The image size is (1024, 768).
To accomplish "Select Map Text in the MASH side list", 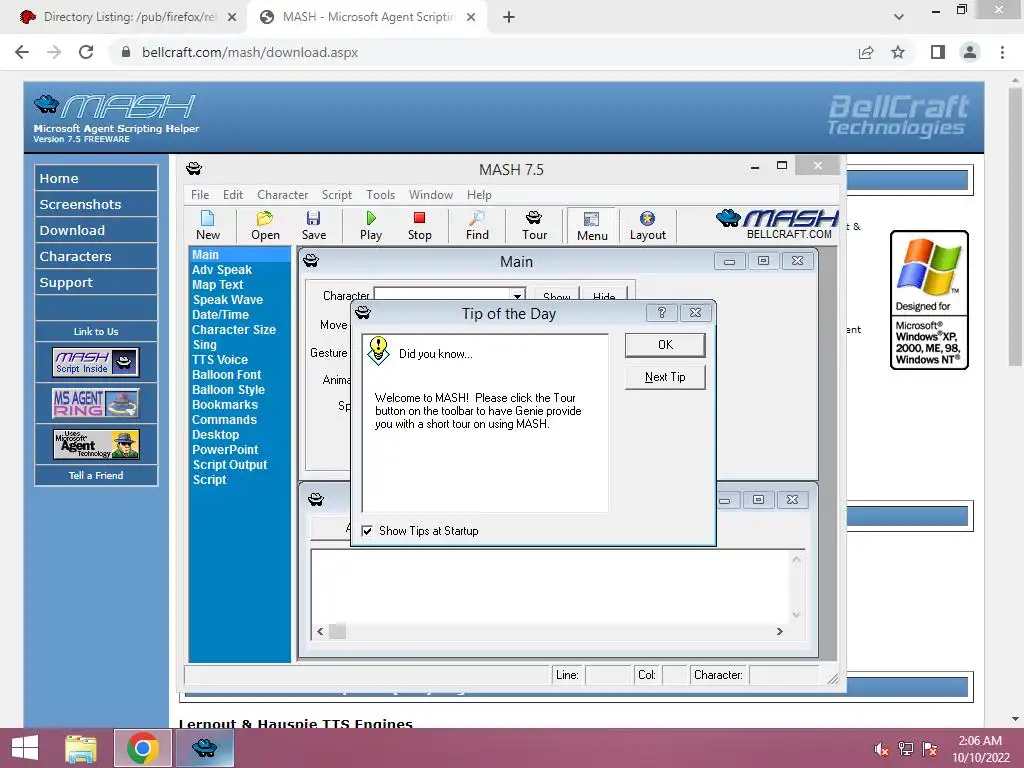I will tap(217, 285).
